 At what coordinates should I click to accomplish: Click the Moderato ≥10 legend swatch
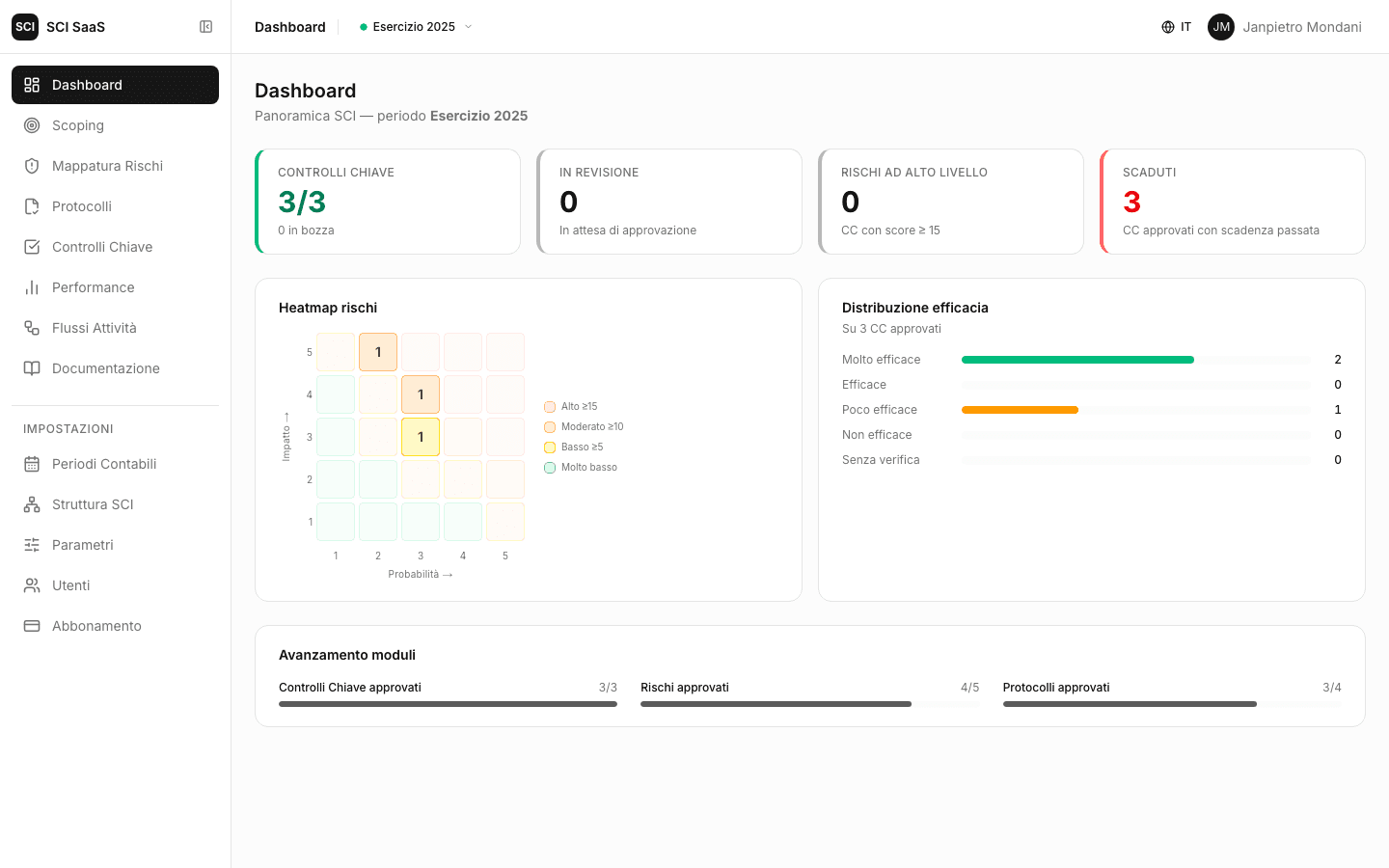(x=550, y=427)
